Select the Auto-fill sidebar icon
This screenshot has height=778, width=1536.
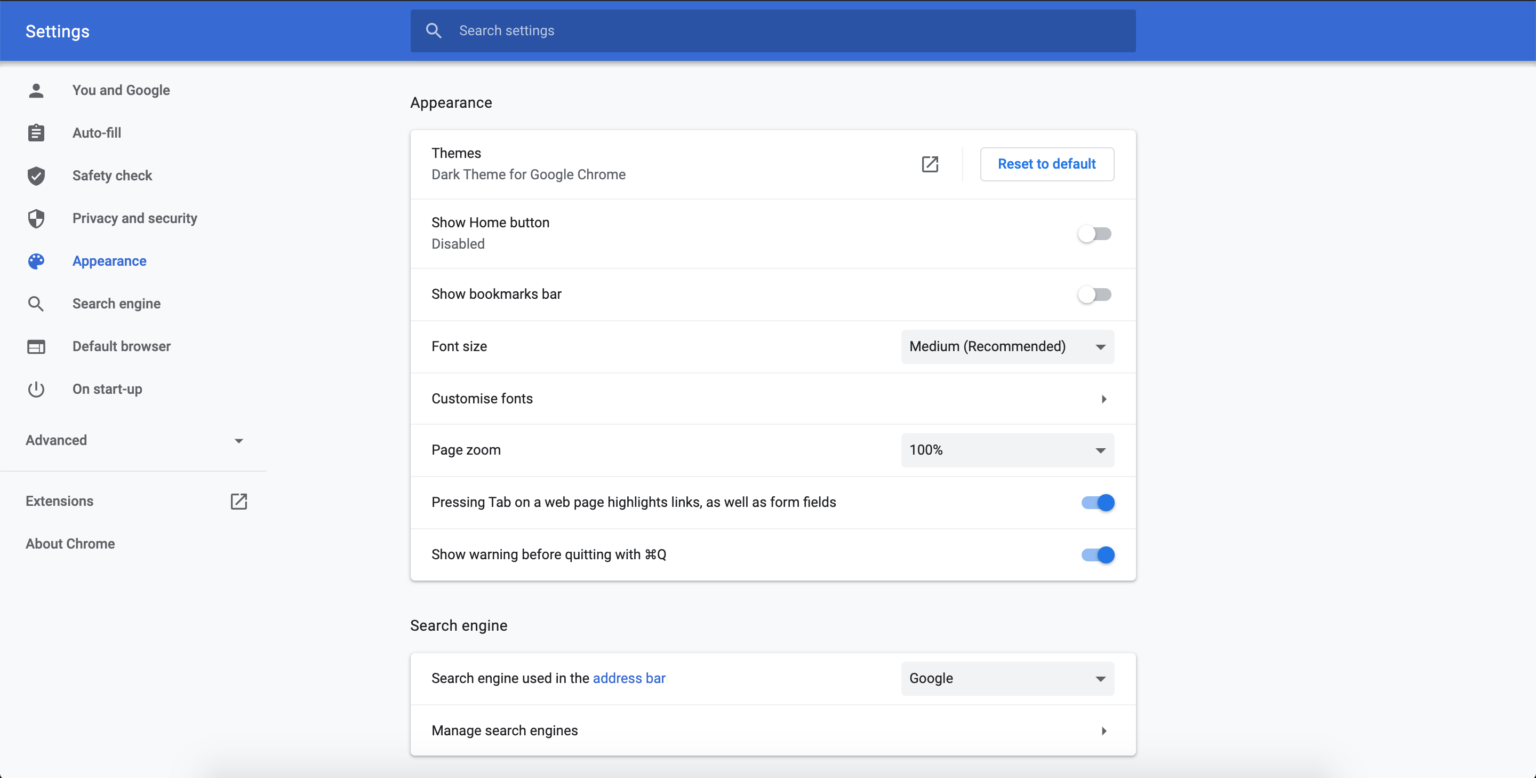coord(36,132)
